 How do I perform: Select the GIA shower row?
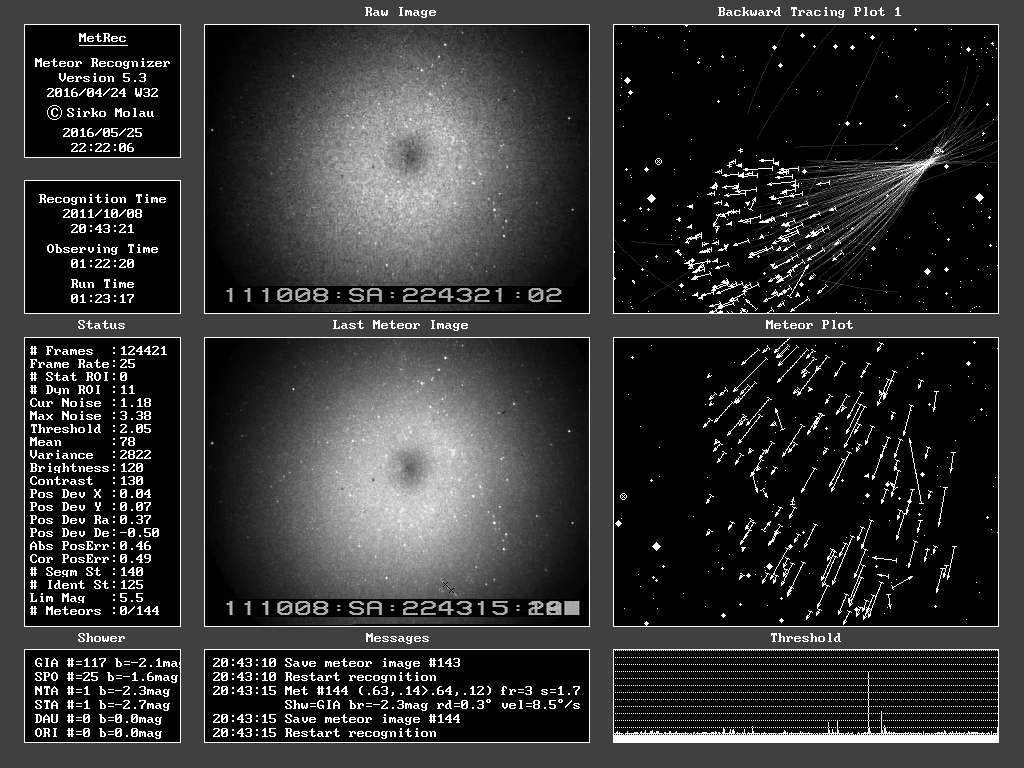point(102,663)
